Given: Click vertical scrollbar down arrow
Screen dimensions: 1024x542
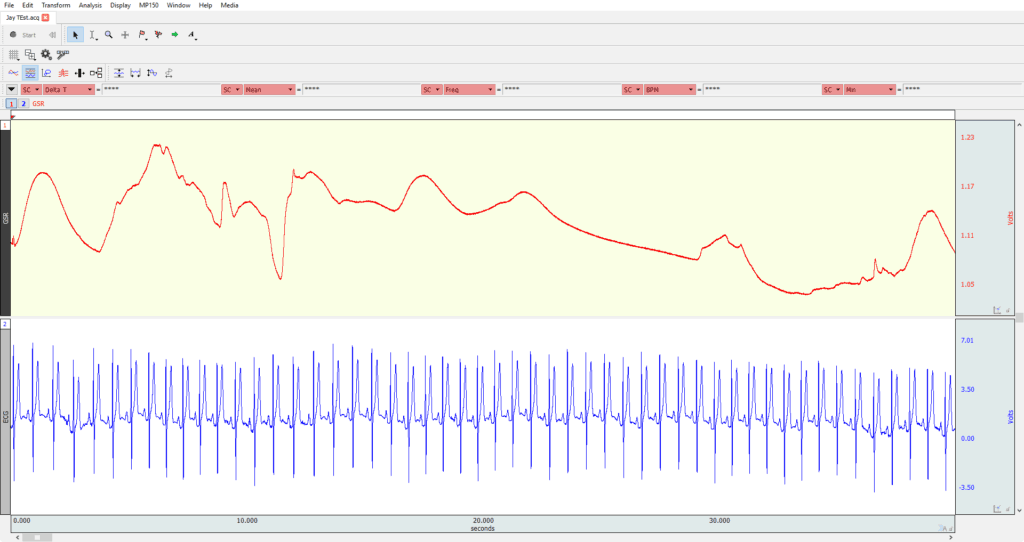Looking at the screenshot, I should (x=1019, y=510).
